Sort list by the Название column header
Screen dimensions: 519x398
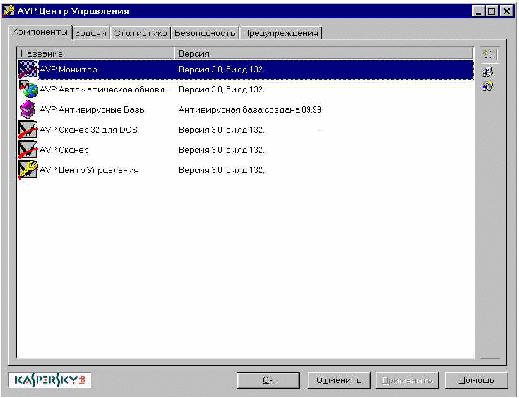(x=96, y=53)
